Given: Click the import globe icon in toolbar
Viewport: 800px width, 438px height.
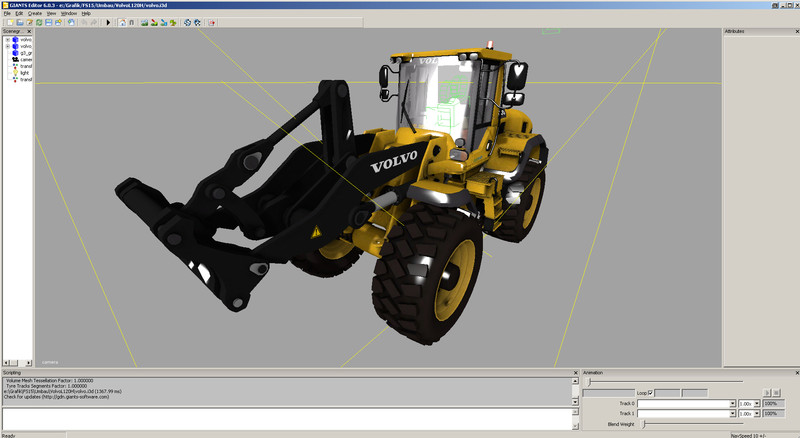Looking at the screenshot, I should [71, 22].
